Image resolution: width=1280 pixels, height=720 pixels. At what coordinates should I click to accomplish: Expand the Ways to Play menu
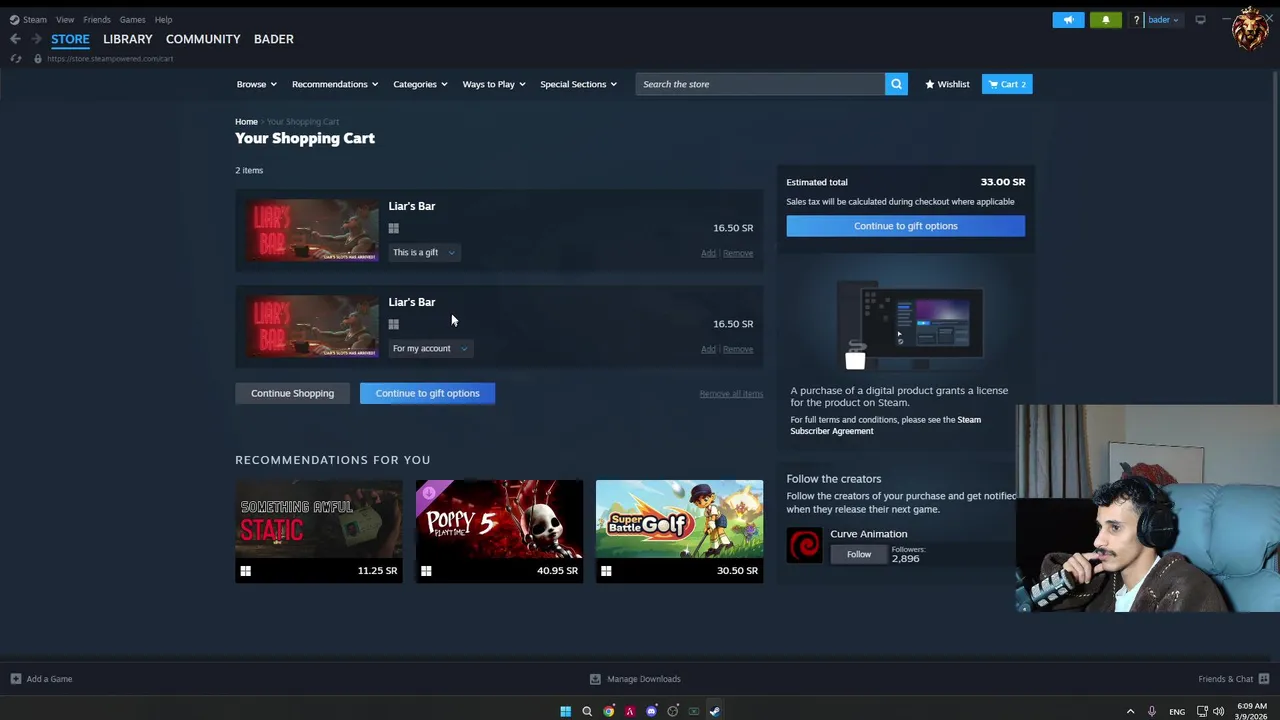pos(494,84)
